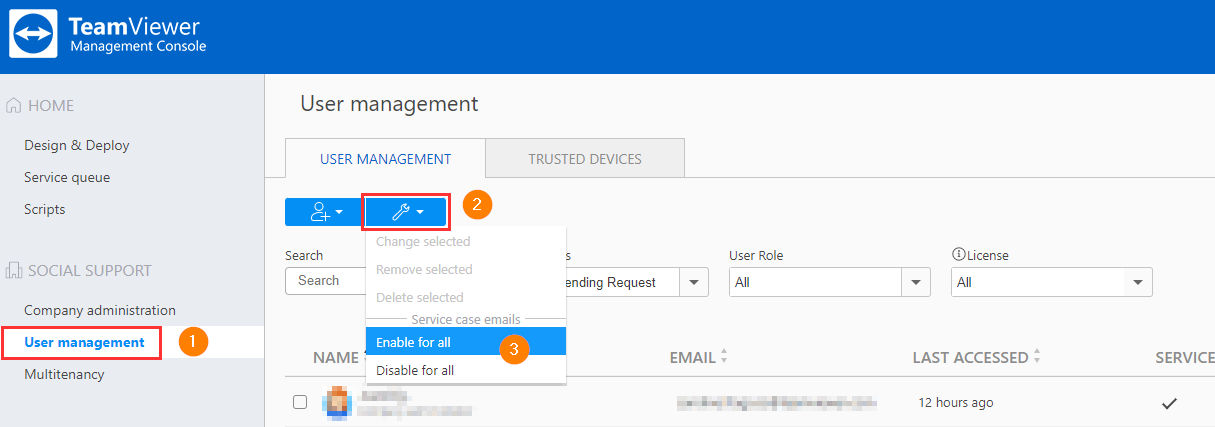
Task: Open Company administration in sidebar
Action: click(100, 310)
